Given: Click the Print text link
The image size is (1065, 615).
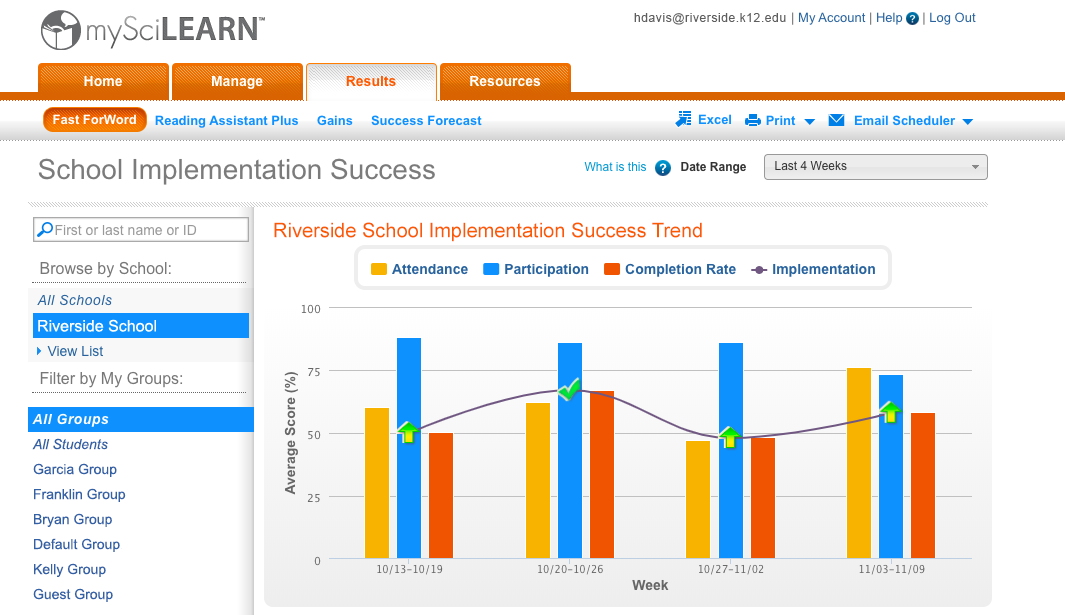Looking at the screenshot, I should tap(780, 120).
